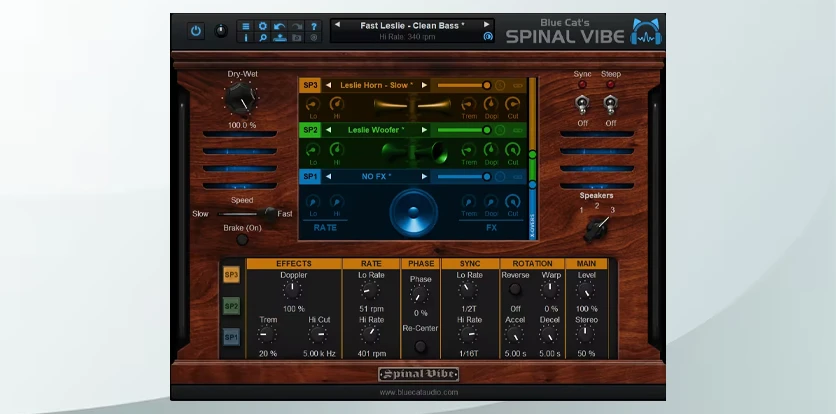Click the camera snapshot icon
The image size is (836, 414).
[297, 37]
